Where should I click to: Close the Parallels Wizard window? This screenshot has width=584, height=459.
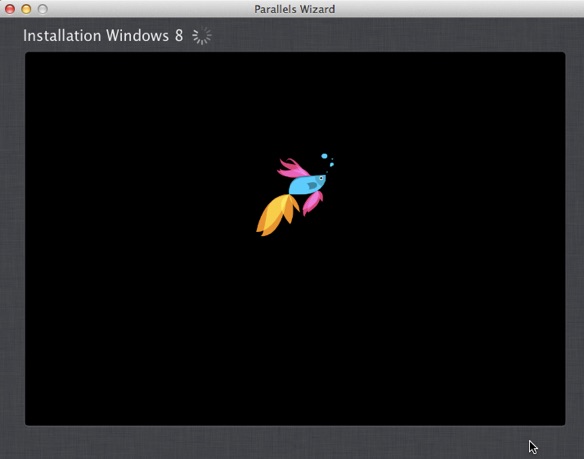(10, 9)
